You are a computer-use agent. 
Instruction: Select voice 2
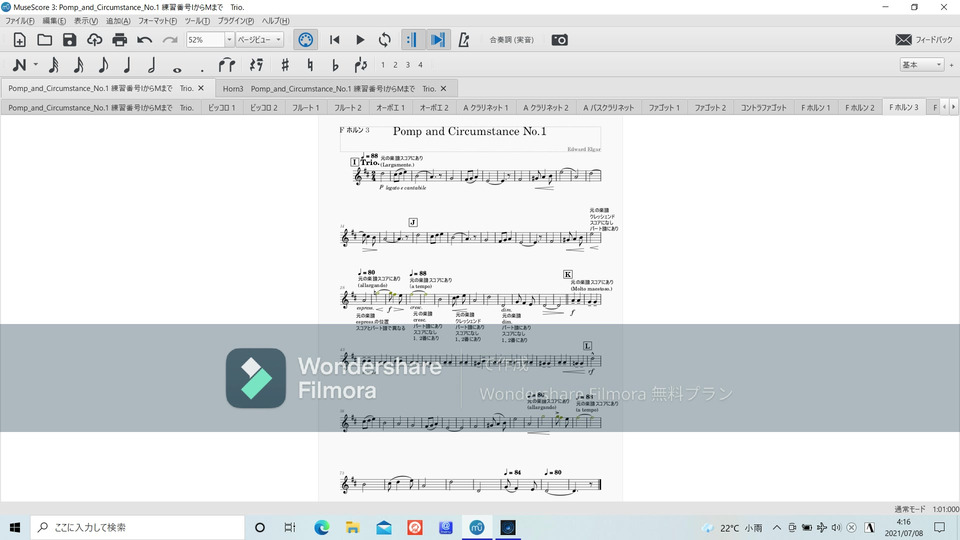(395, 65)
